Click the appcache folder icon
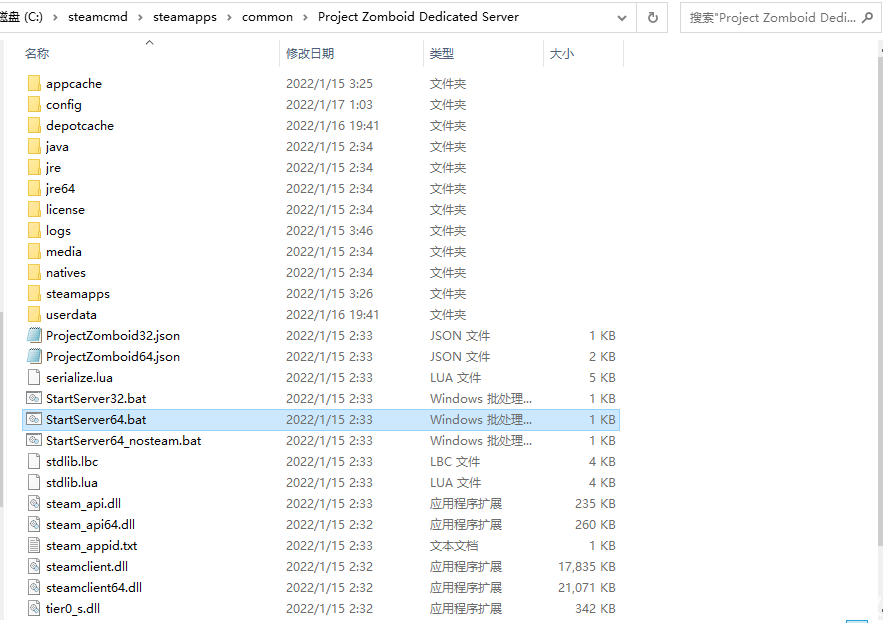883x623 pixels. [34, 83]
